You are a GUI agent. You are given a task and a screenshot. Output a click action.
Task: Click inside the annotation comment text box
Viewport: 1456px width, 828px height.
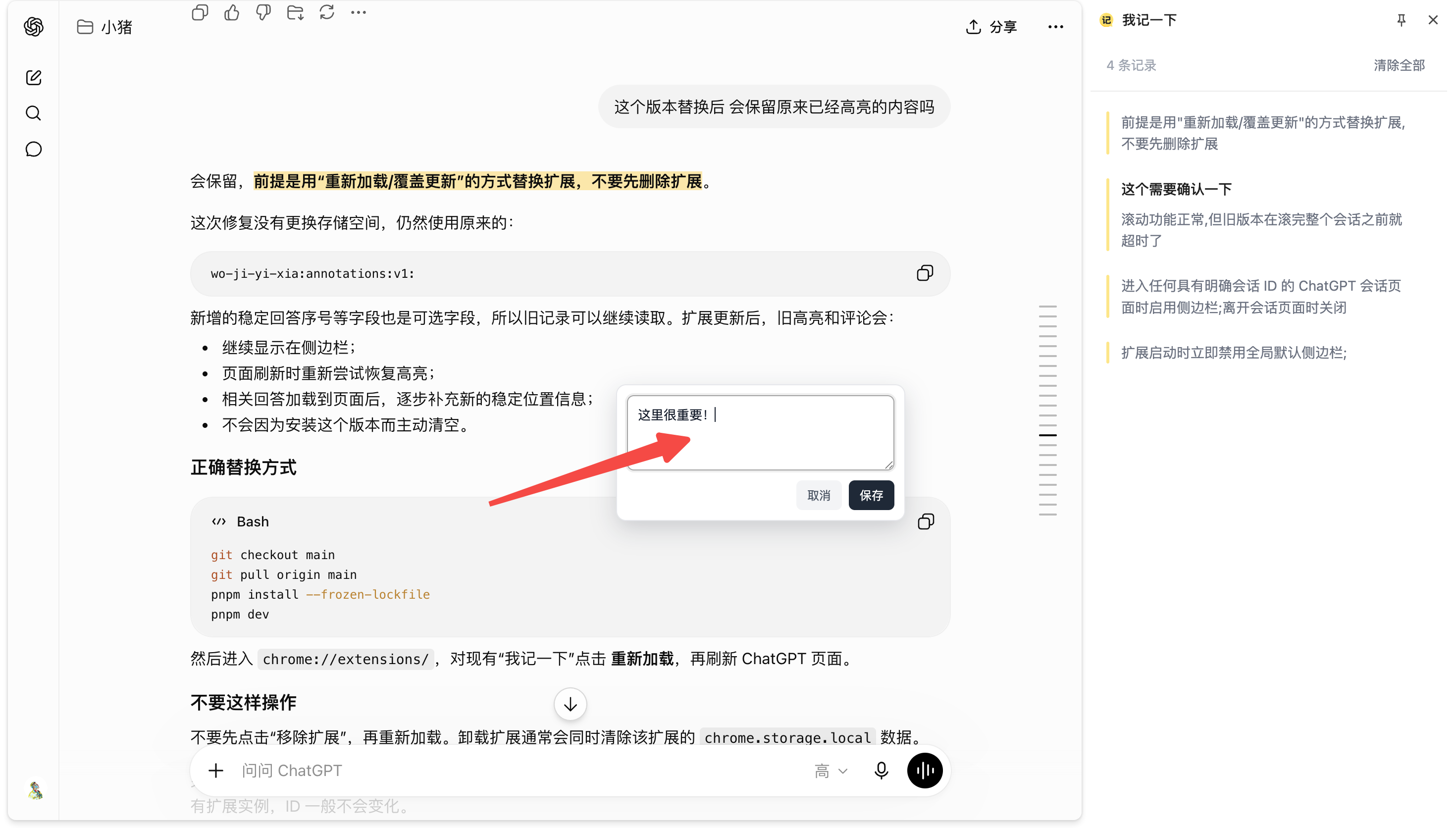coord(760,433)
